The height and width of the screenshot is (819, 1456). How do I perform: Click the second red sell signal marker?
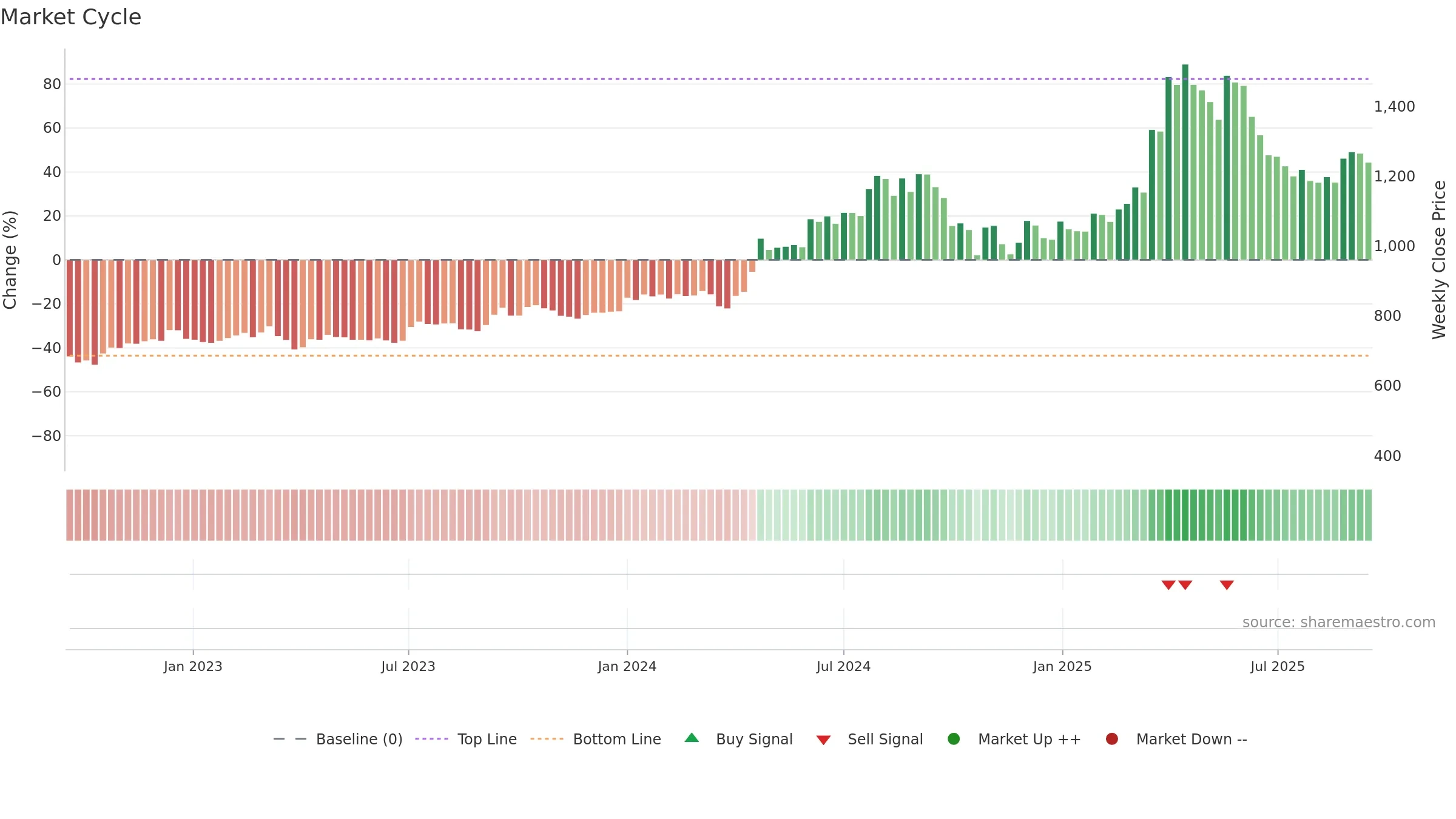tap(1185, 585)
